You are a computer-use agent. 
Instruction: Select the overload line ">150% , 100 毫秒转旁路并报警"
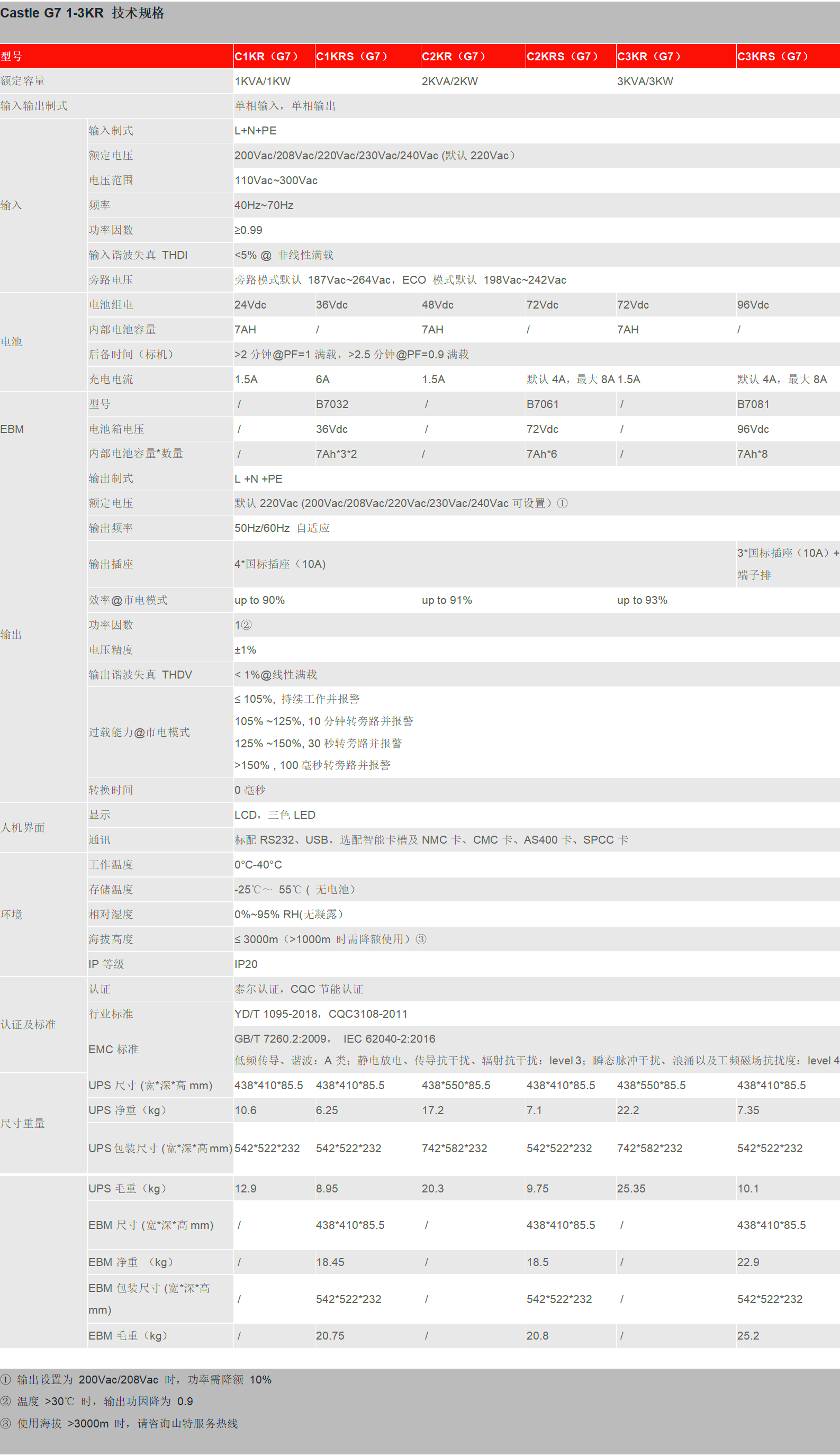click(x=312, y=765)
